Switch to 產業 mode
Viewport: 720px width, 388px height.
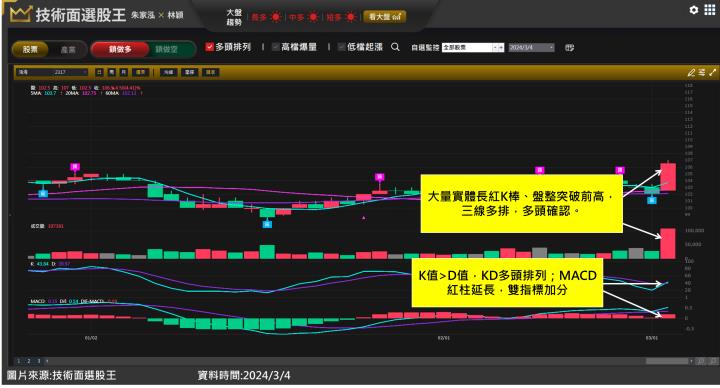tap(68, 49)
